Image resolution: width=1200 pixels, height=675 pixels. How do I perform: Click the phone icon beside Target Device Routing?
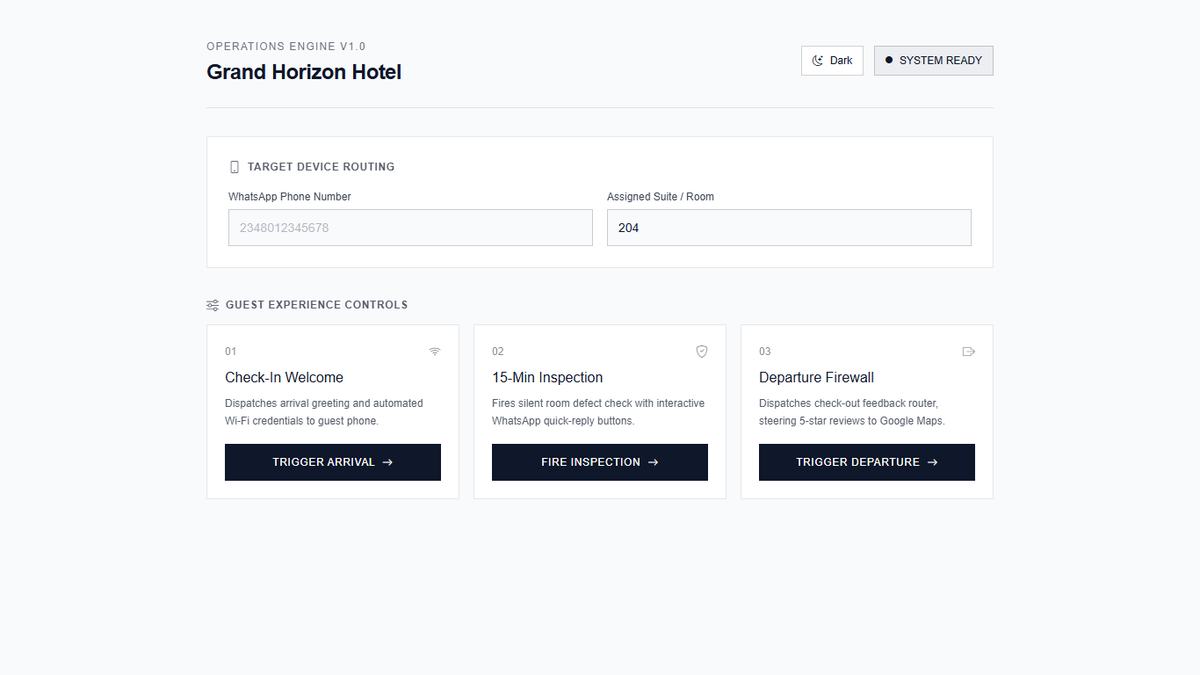point(234,167)
